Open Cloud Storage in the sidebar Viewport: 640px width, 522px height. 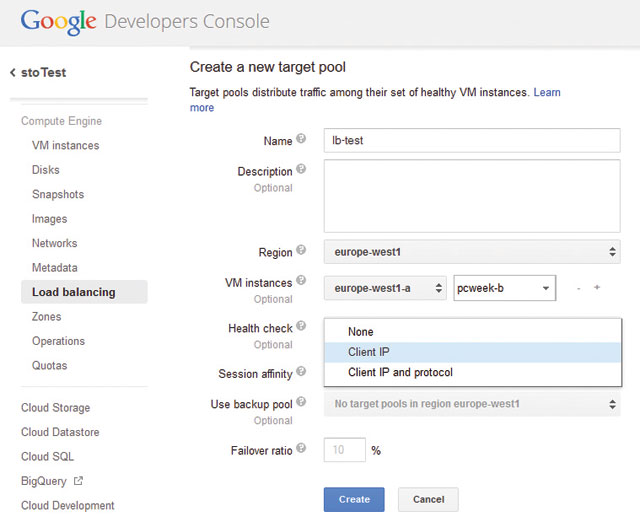pos(56,408)
